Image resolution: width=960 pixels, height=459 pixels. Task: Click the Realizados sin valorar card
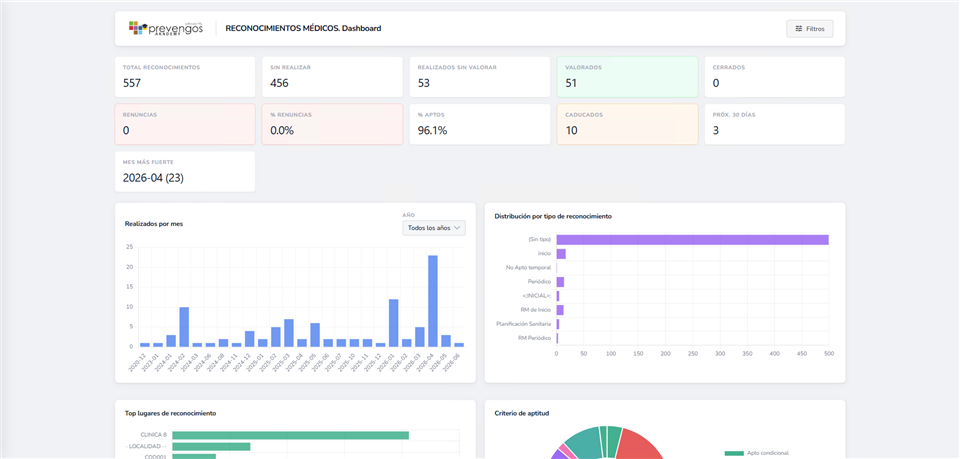480,77
